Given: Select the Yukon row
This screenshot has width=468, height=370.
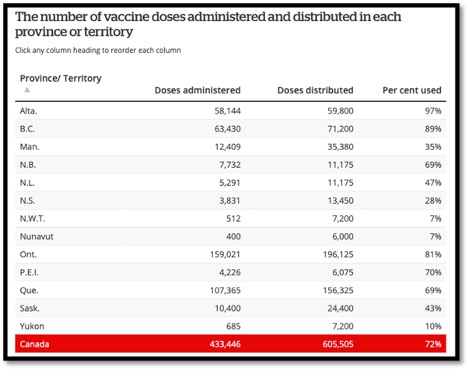Looking at the screenshot, I should [x=230, y=326].
